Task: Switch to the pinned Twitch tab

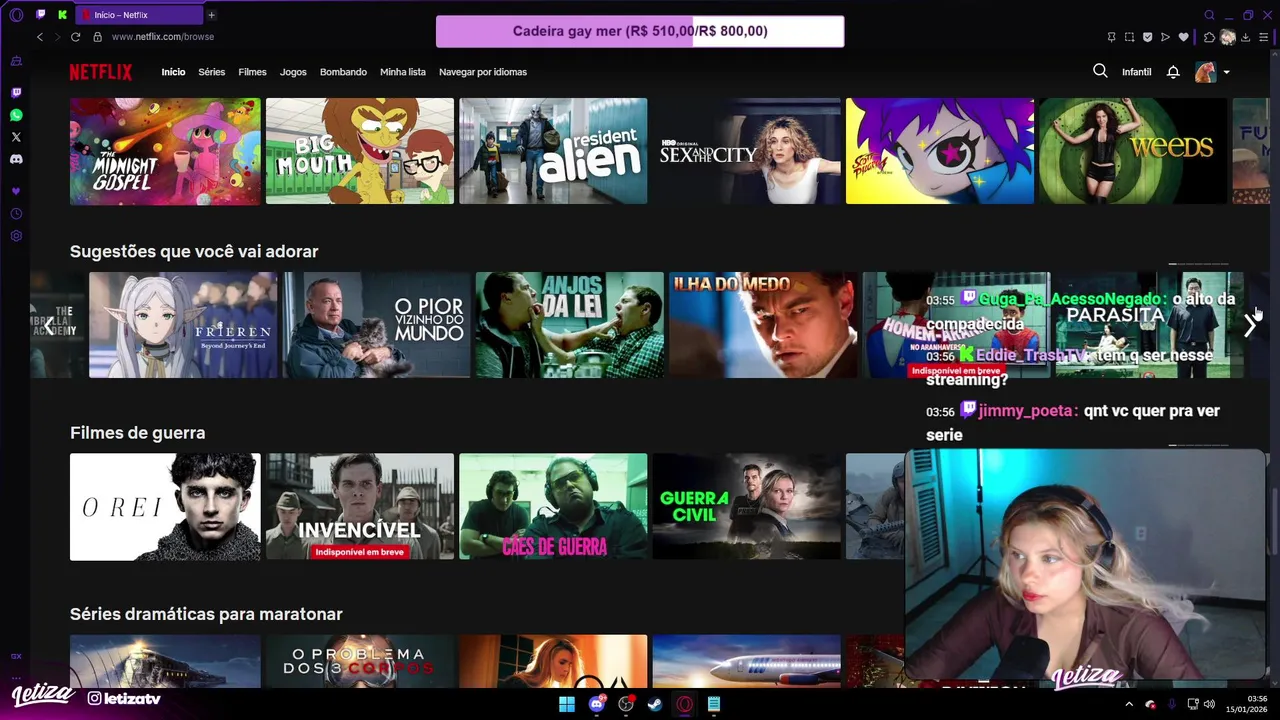Action: click(x=41, y=15)
